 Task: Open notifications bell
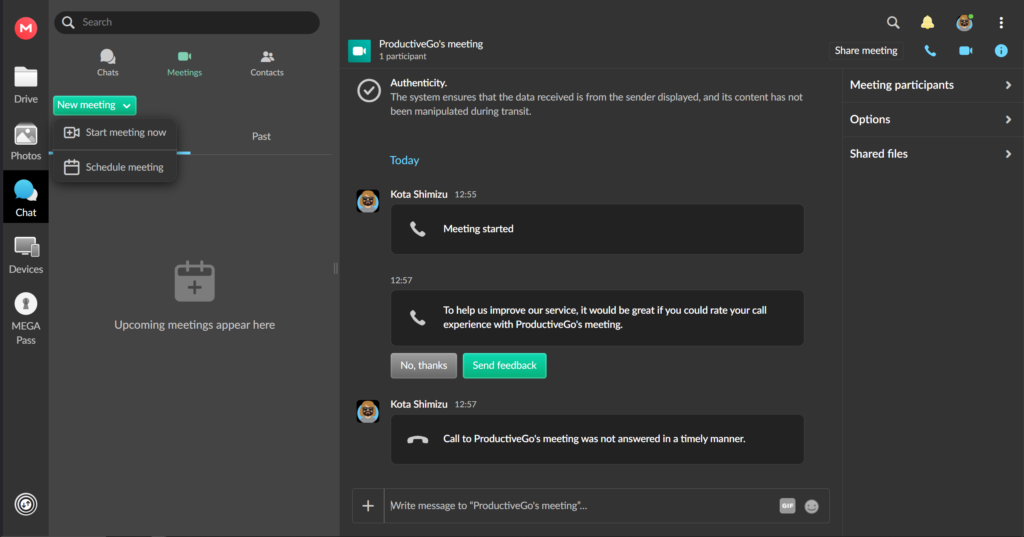927,22
